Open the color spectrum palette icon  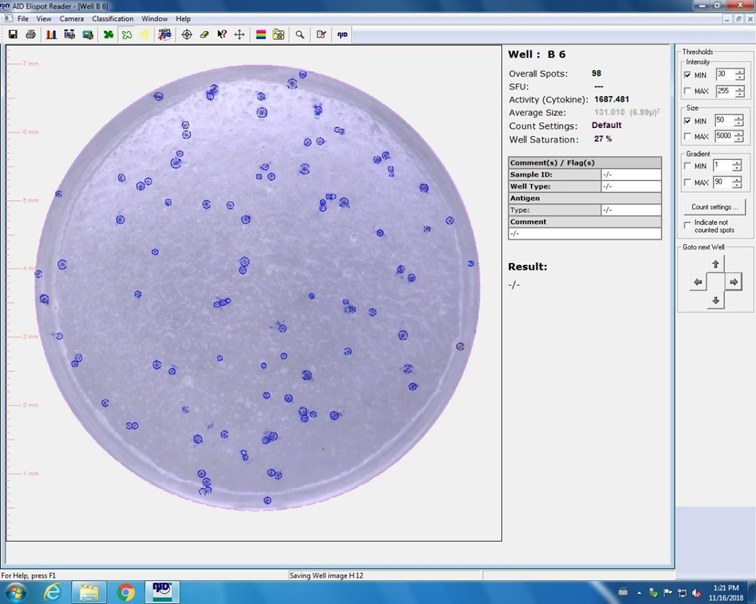(x=261, y=34)
